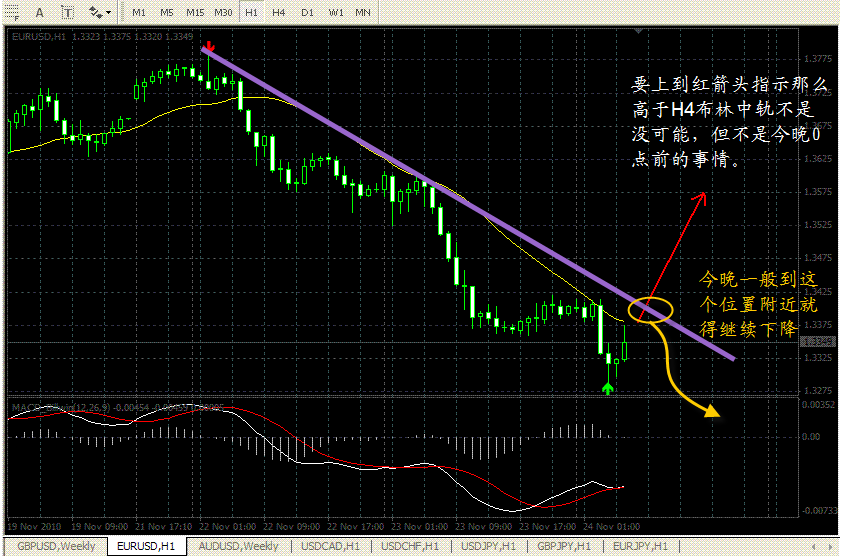The image size is (841, 556).
Task: Switch chart to H4 timeframe
Action: pyautogui.click(x=278, y=12)
